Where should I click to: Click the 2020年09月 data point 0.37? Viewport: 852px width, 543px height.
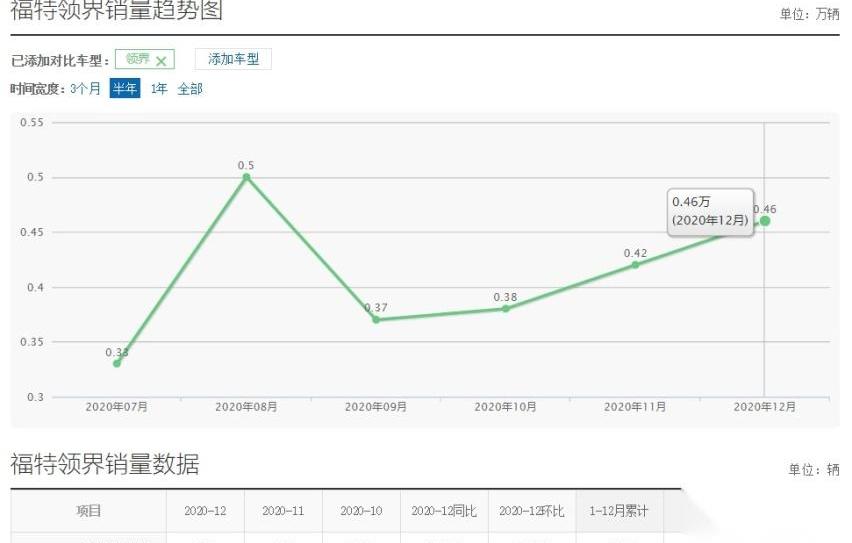pos(376,320)
